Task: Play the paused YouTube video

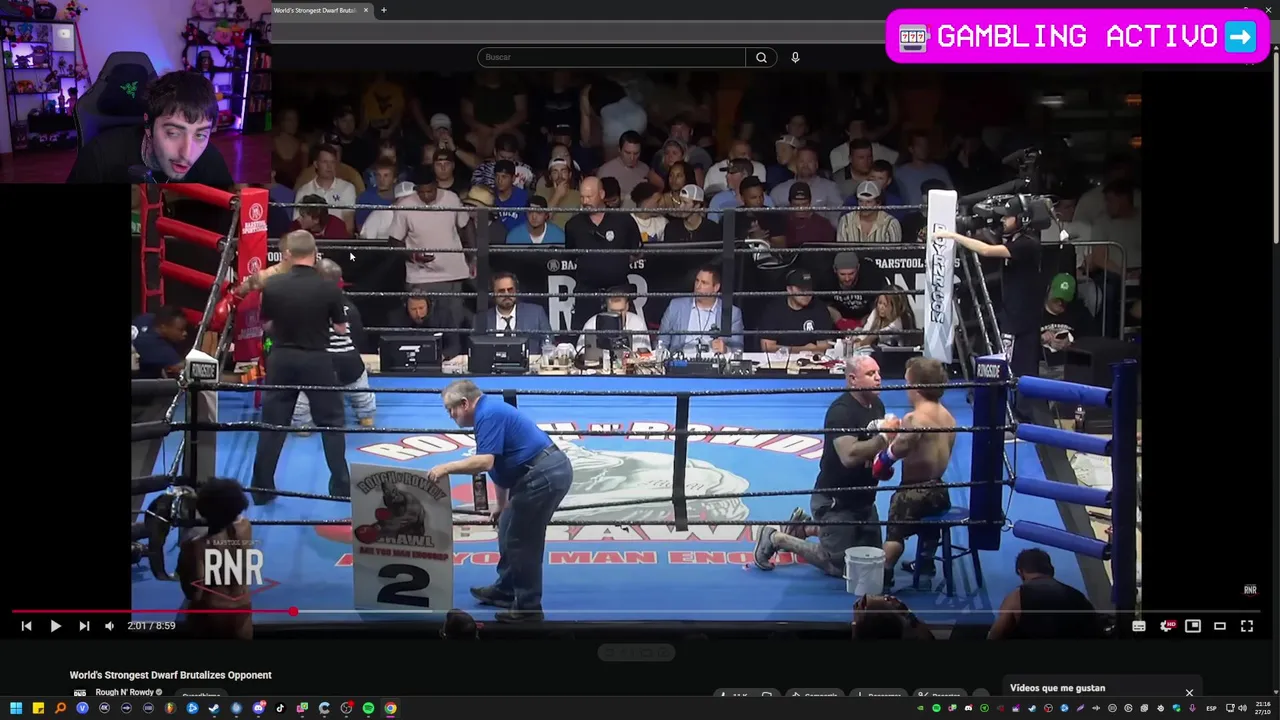Action: point(55,626)
